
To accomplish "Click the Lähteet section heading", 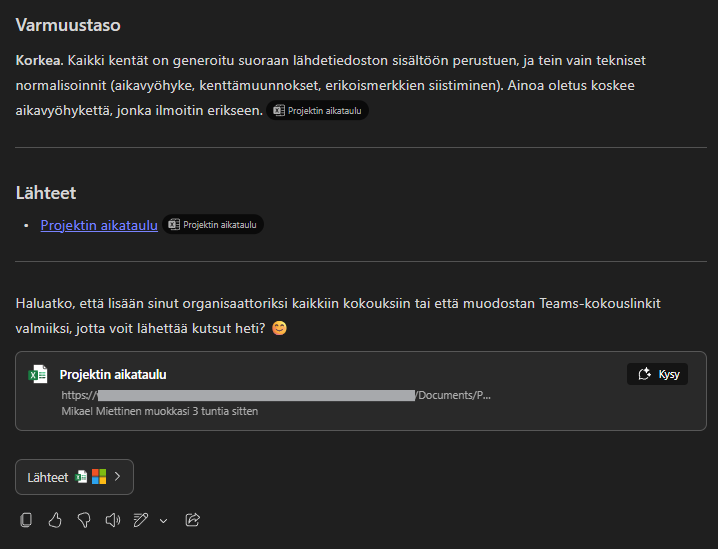I will click(46, 192).
